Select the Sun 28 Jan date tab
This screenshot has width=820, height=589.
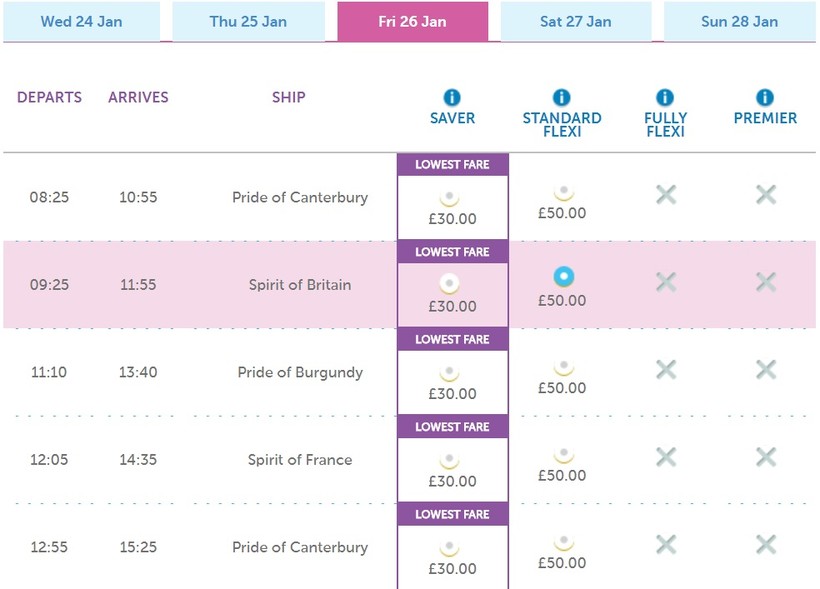(x=739, y=22)
